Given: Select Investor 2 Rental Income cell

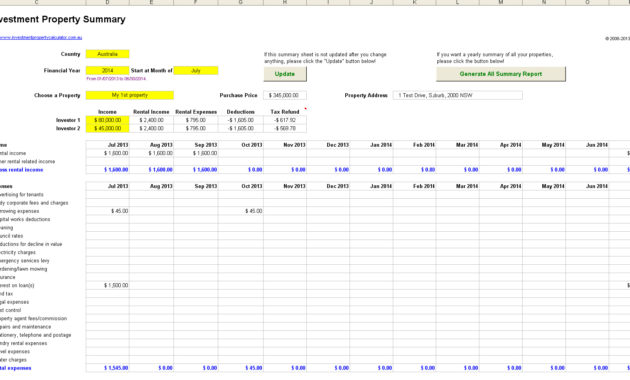Looking at the screenshot, I should [x=151, y=129].
